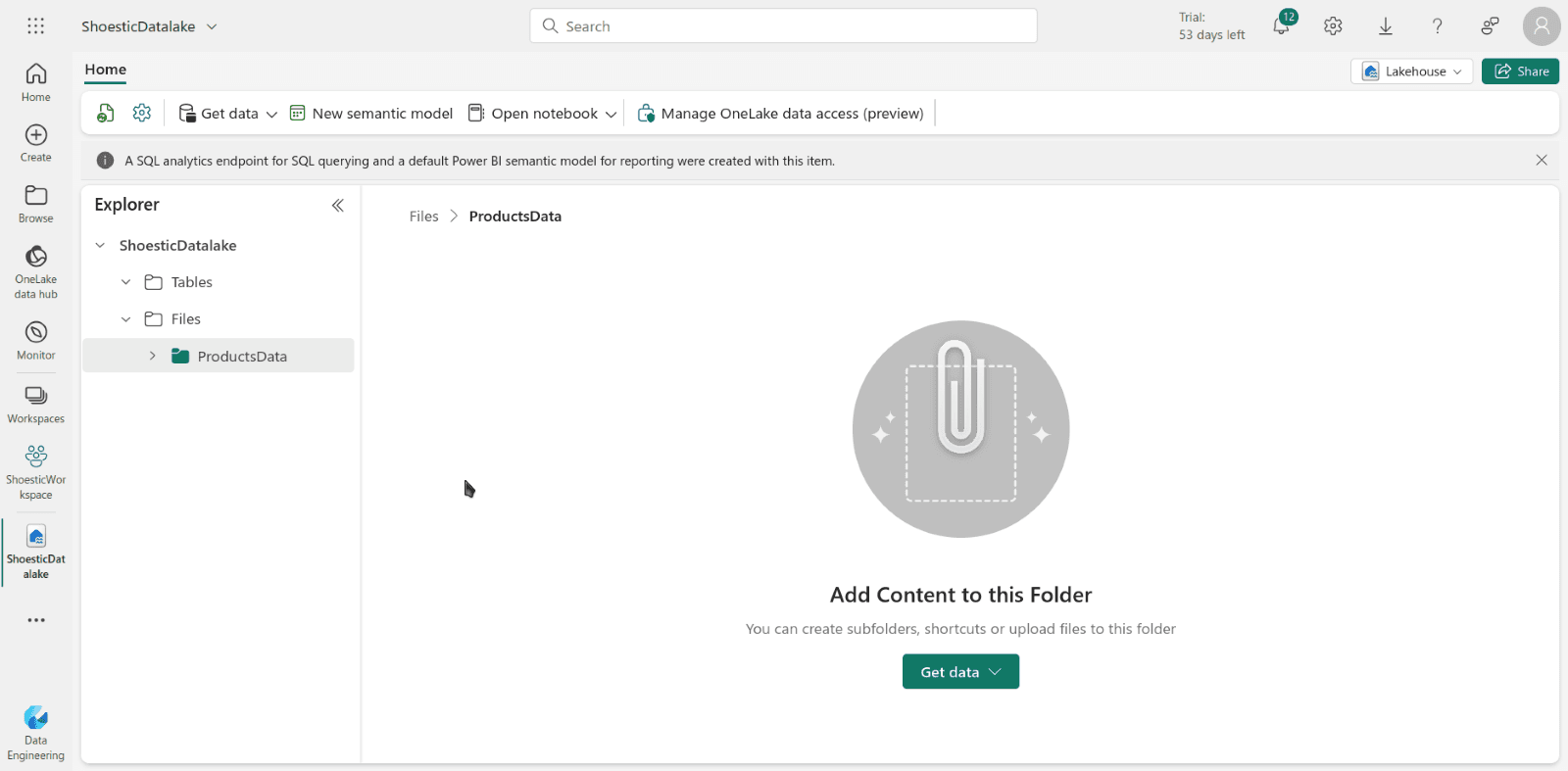
Task: Open the notifications bell
Action: (1281, 26)
